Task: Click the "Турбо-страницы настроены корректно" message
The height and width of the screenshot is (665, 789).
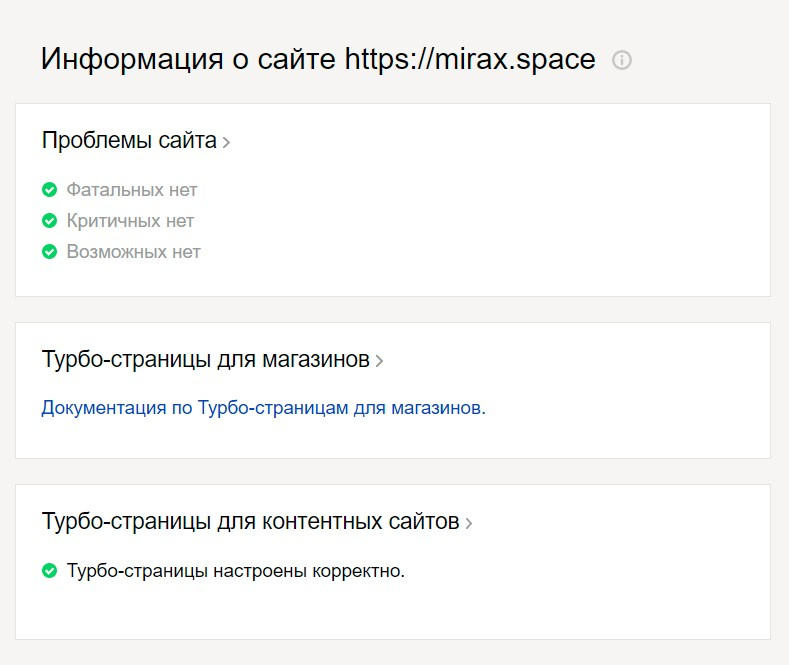Action: 235,572
